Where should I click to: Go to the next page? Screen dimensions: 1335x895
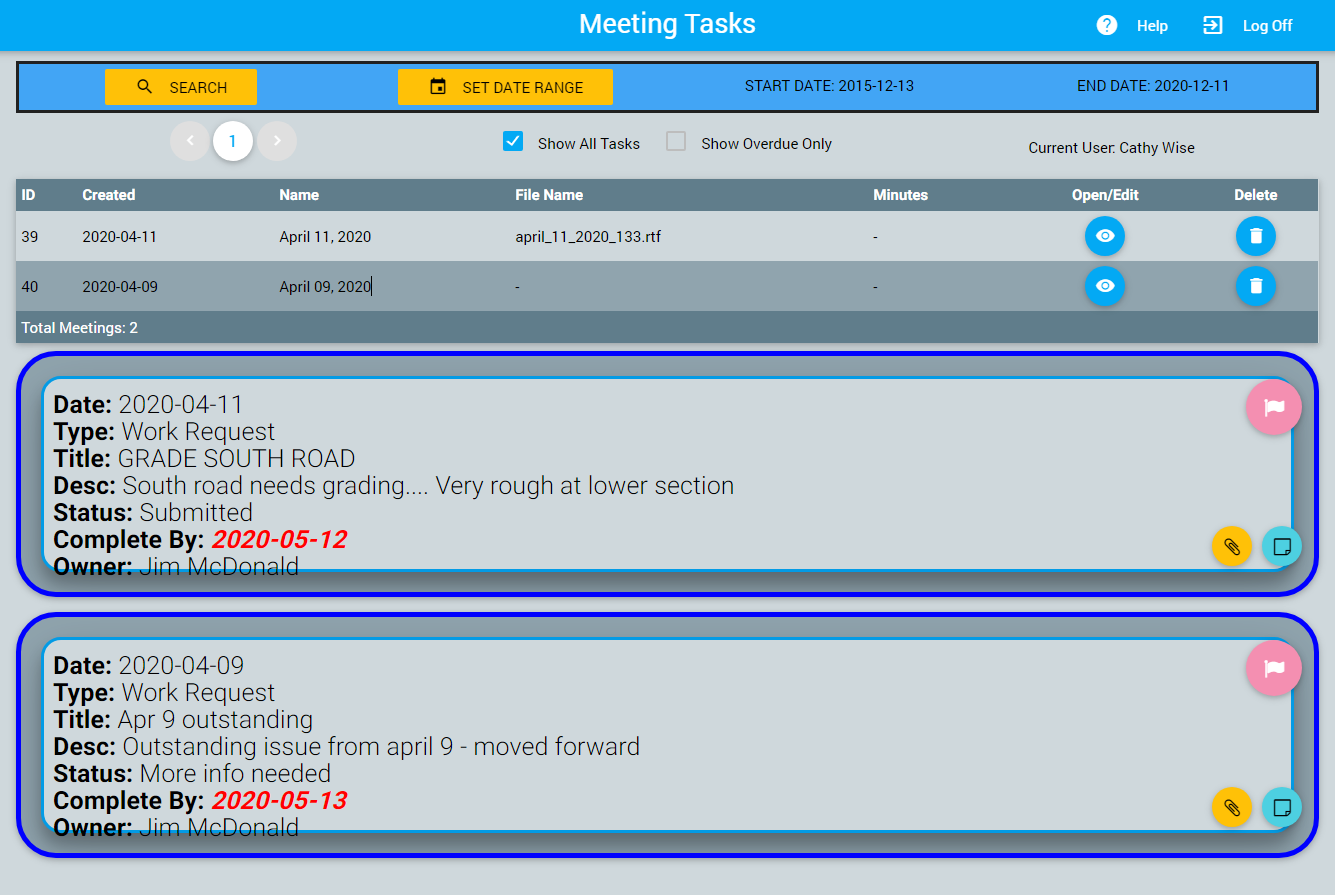pos(277,141)
